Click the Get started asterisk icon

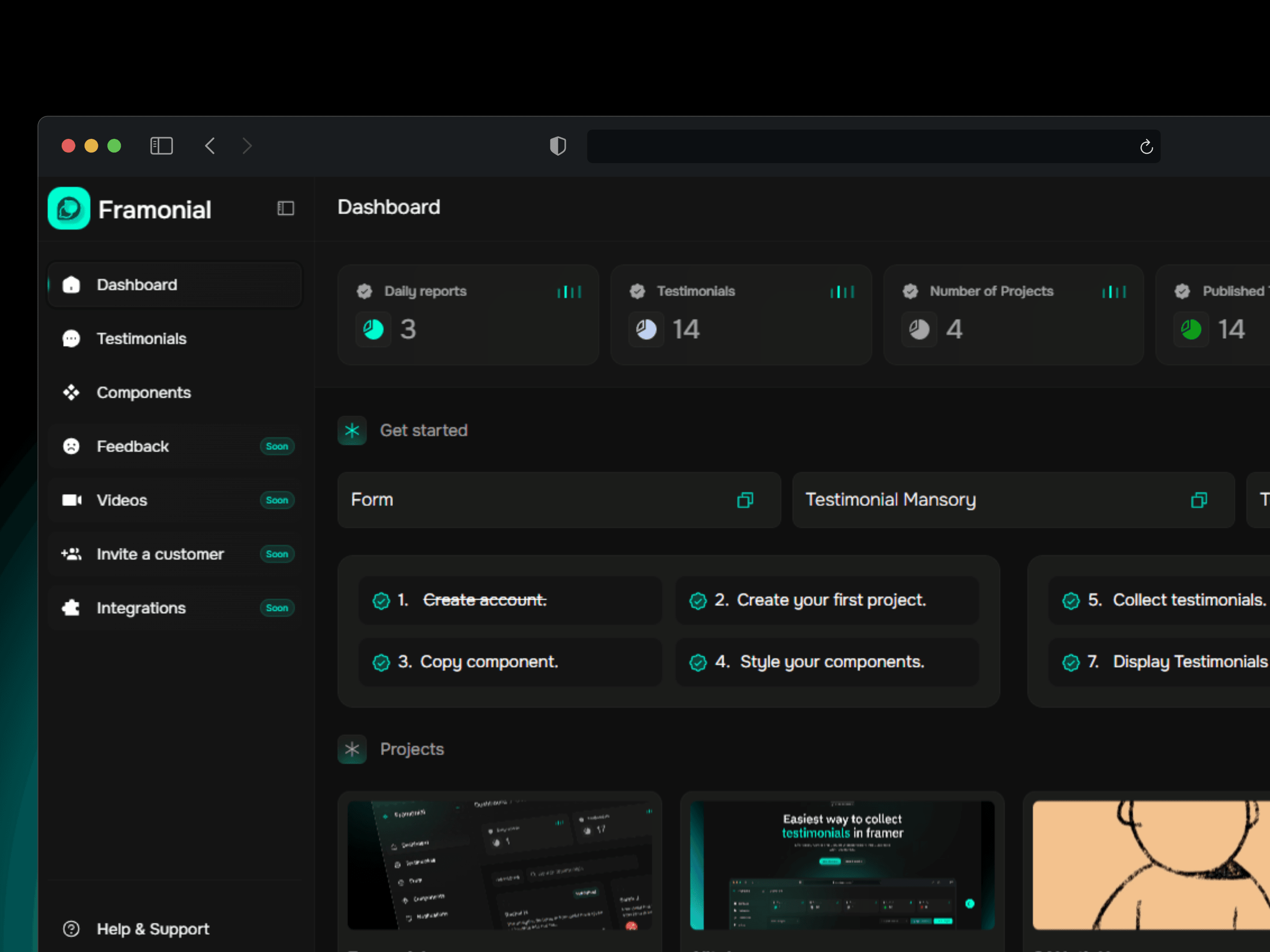click(x=352, y=430)
